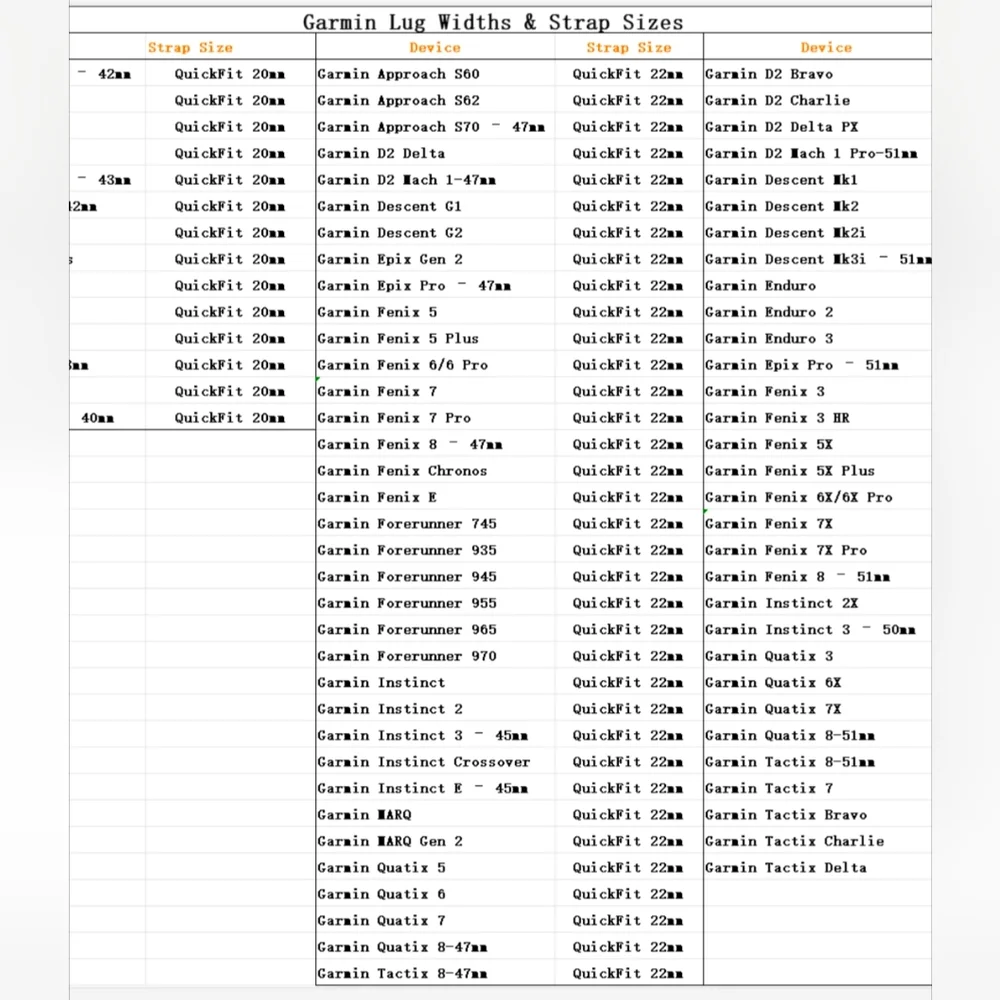Select the "Garmin Descent Mk1" cell
Image resolution: width=1000 pixels, height=1000 pixels.
(818, 180)
